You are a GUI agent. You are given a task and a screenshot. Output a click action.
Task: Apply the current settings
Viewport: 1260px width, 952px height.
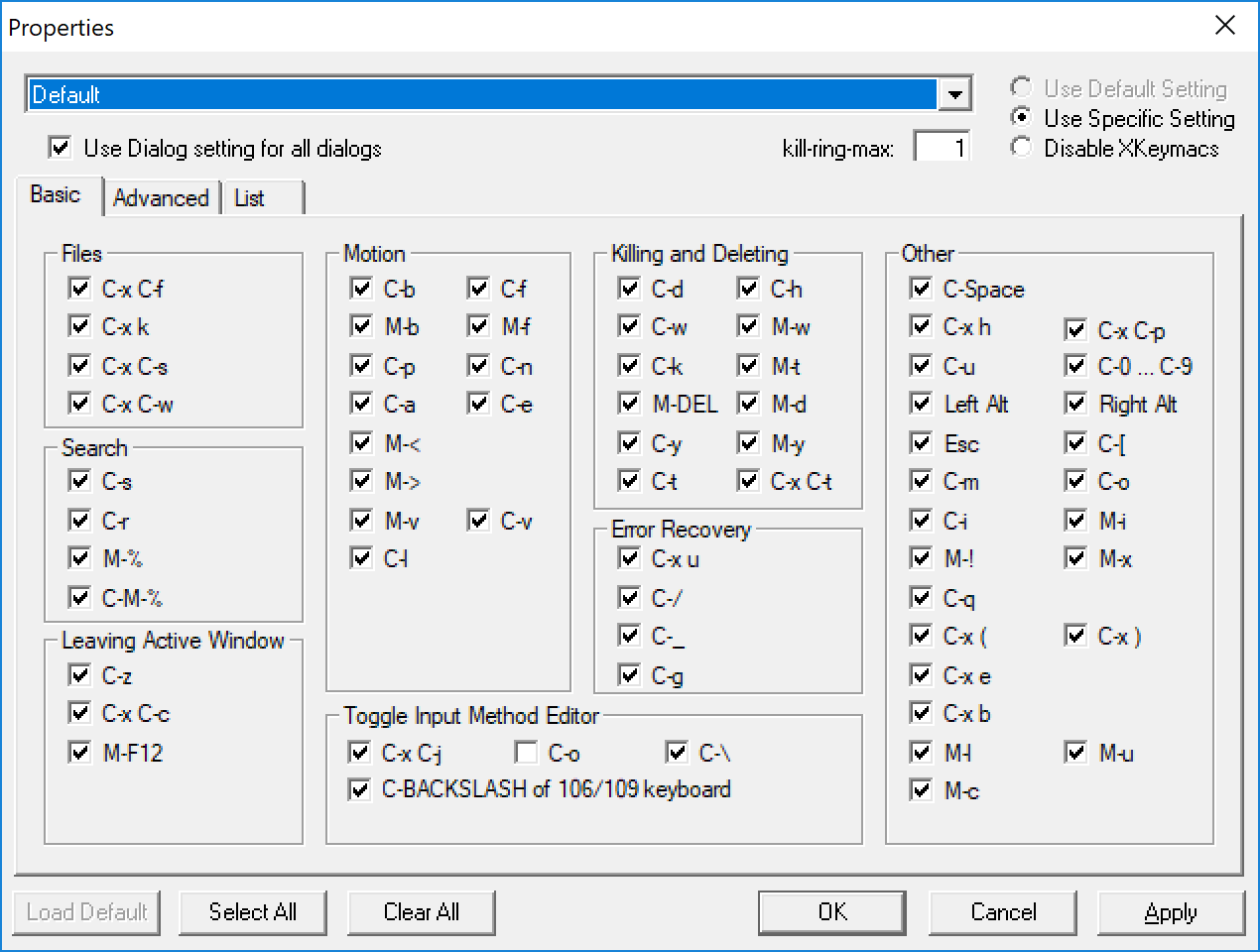pyautogui.click(x=1172, y=912)
